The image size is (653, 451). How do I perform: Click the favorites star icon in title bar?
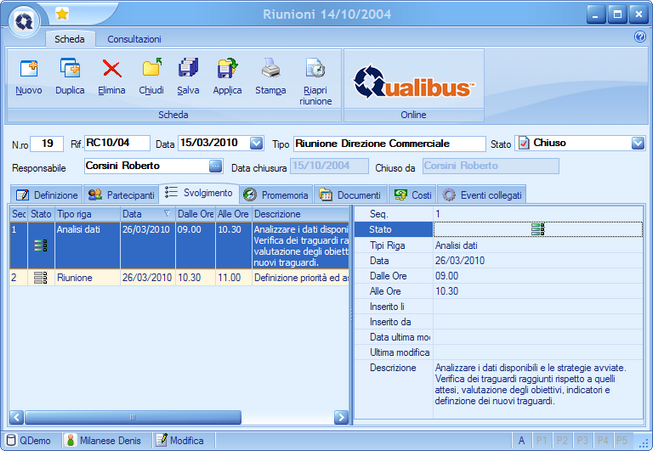pyautogui.click(x=62, y=14)
